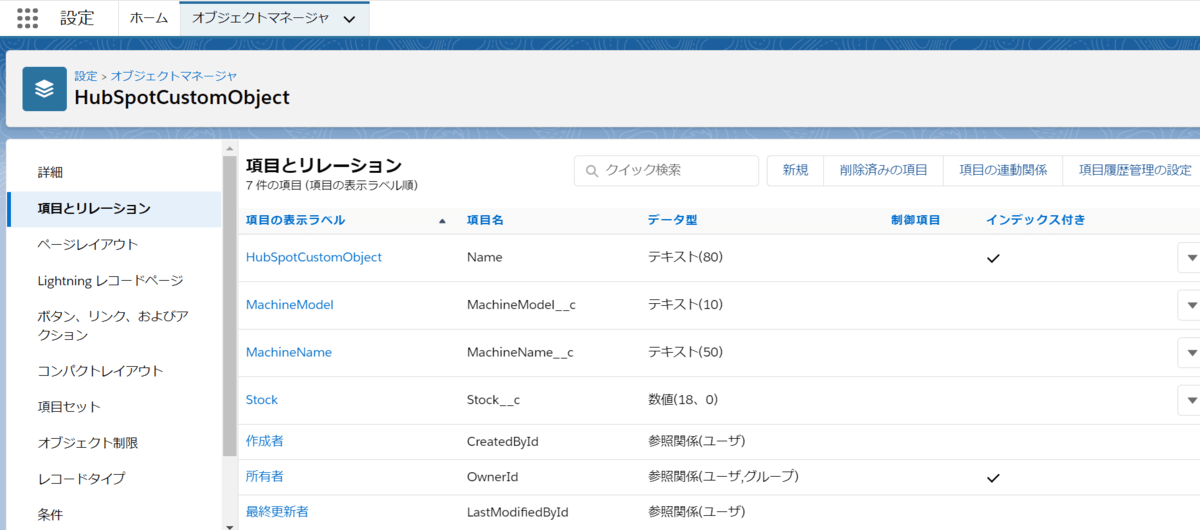Click the LastModifiedById field name cell
Viewport: 1200px width, 530px height.
(x=517, y=512)
